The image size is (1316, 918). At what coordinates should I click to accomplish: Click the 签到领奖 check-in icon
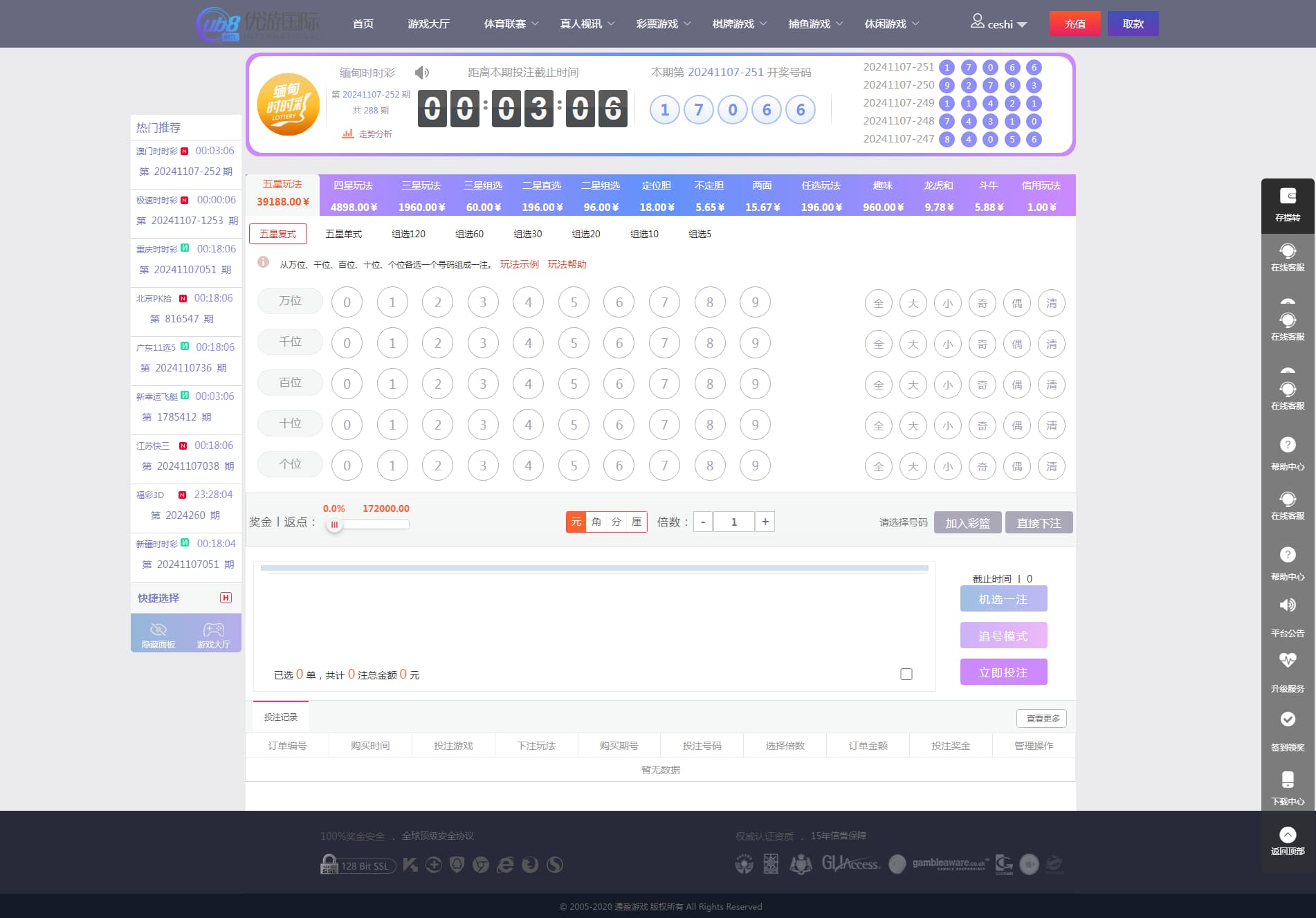click(1287, 719)
